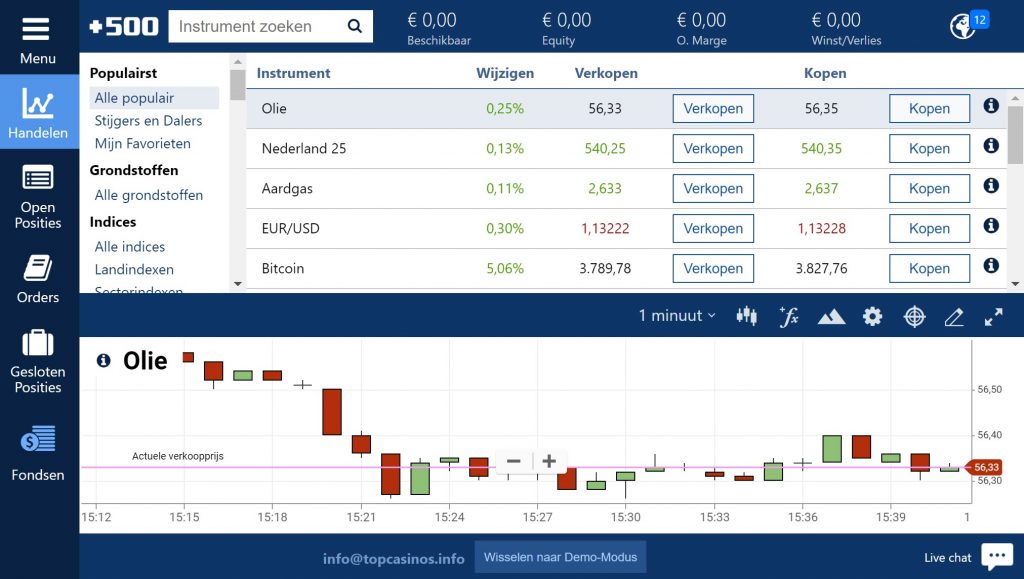
Task: Zoom out the chart with minus button
Action: pos(514,461)
